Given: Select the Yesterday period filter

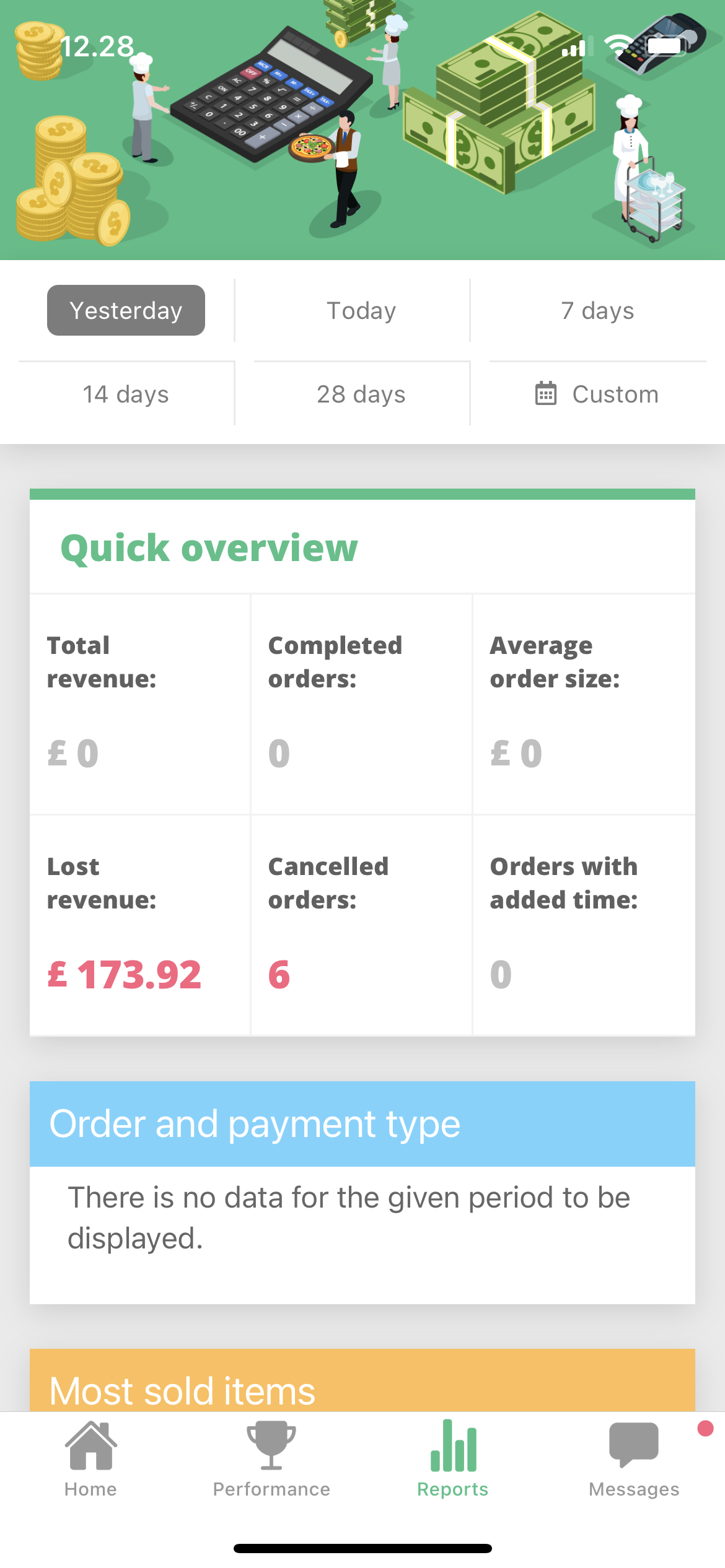Looking at the screenshot, I should pos(126,310).
